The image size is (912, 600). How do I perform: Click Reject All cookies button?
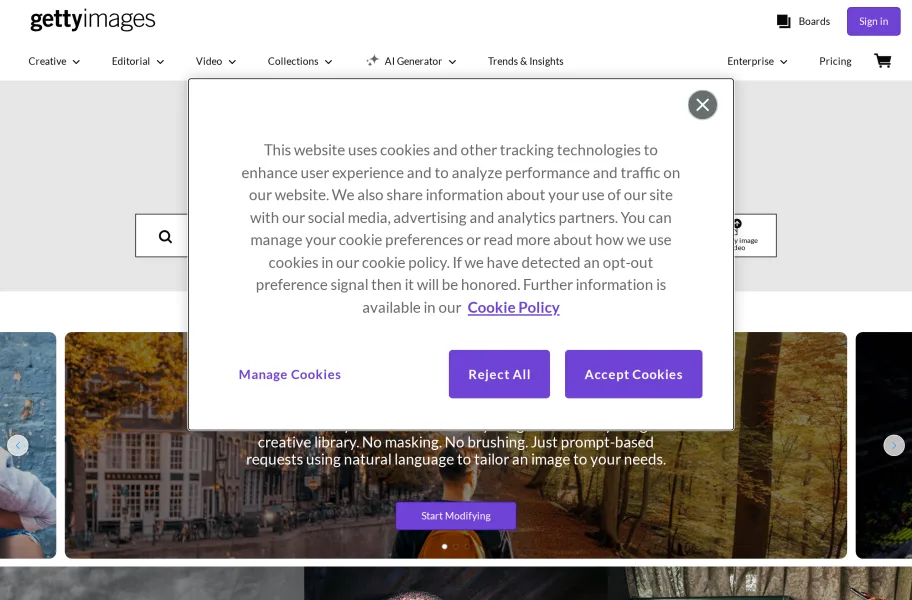click(x=499, y=374)
